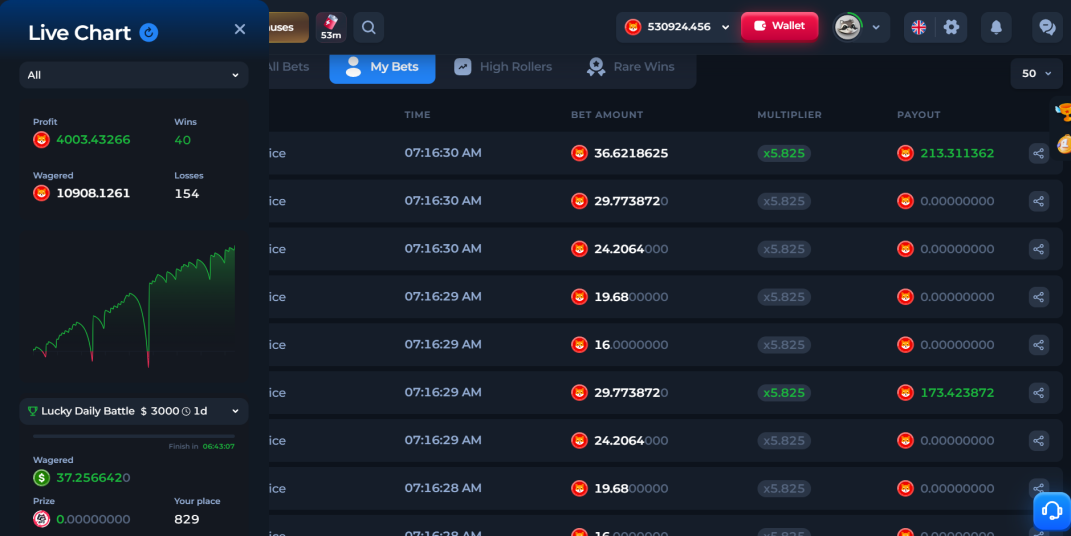Screen dimensions: 1071x536
Task: Change language via UK flag icon
Action: pyautogui.click(x=919, y=27)
